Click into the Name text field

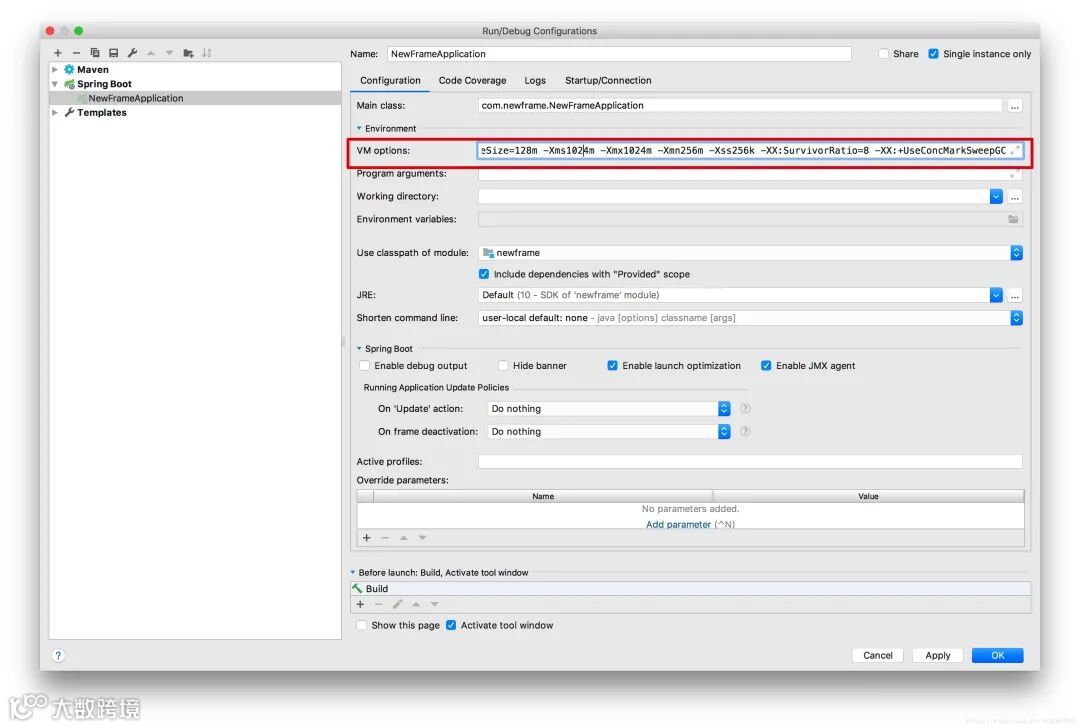click(x=619, y=54)
